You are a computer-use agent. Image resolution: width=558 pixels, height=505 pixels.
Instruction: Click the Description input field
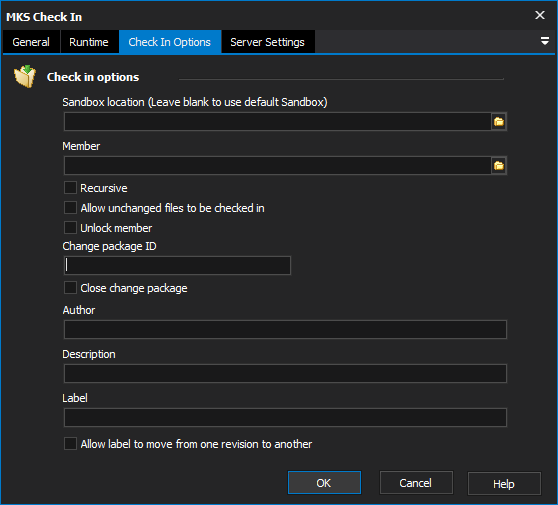pos(285,374)
